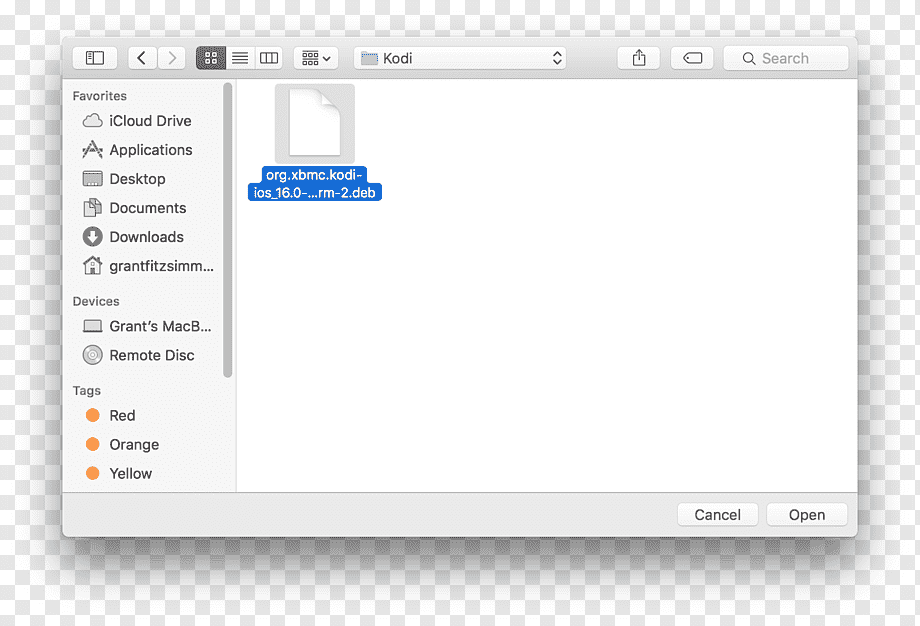The image size is (920, 626).
Task: Open Downloads in the sidebar
Action: [x=150, y=237]
